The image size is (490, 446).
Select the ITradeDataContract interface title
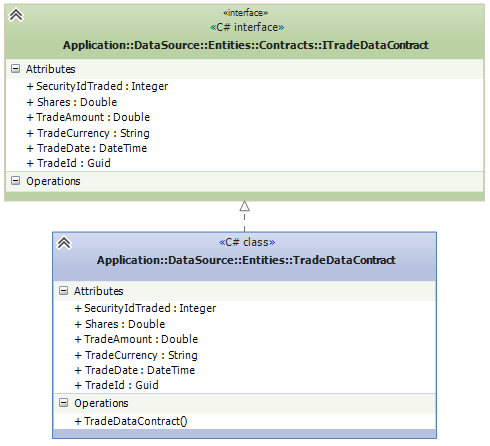(246, 45)
